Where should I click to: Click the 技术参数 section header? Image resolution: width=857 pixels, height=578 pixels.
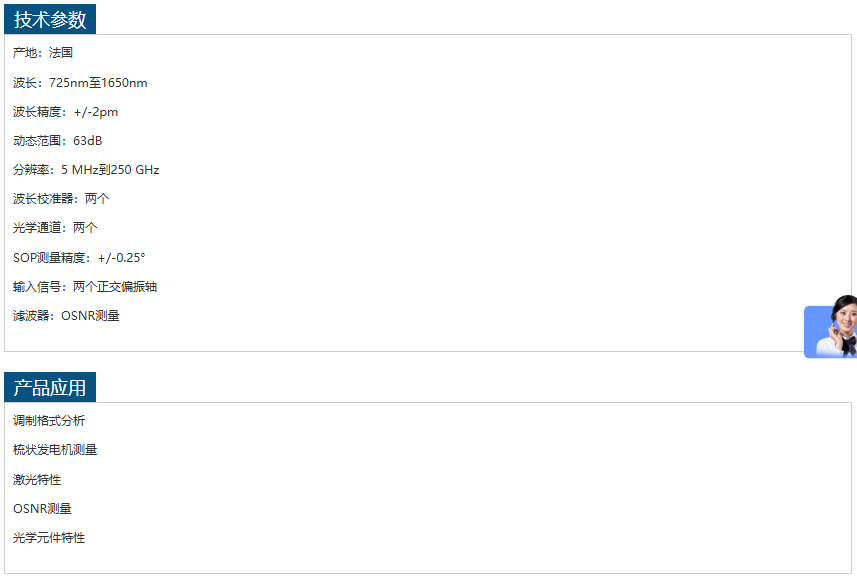click(50, 20)
